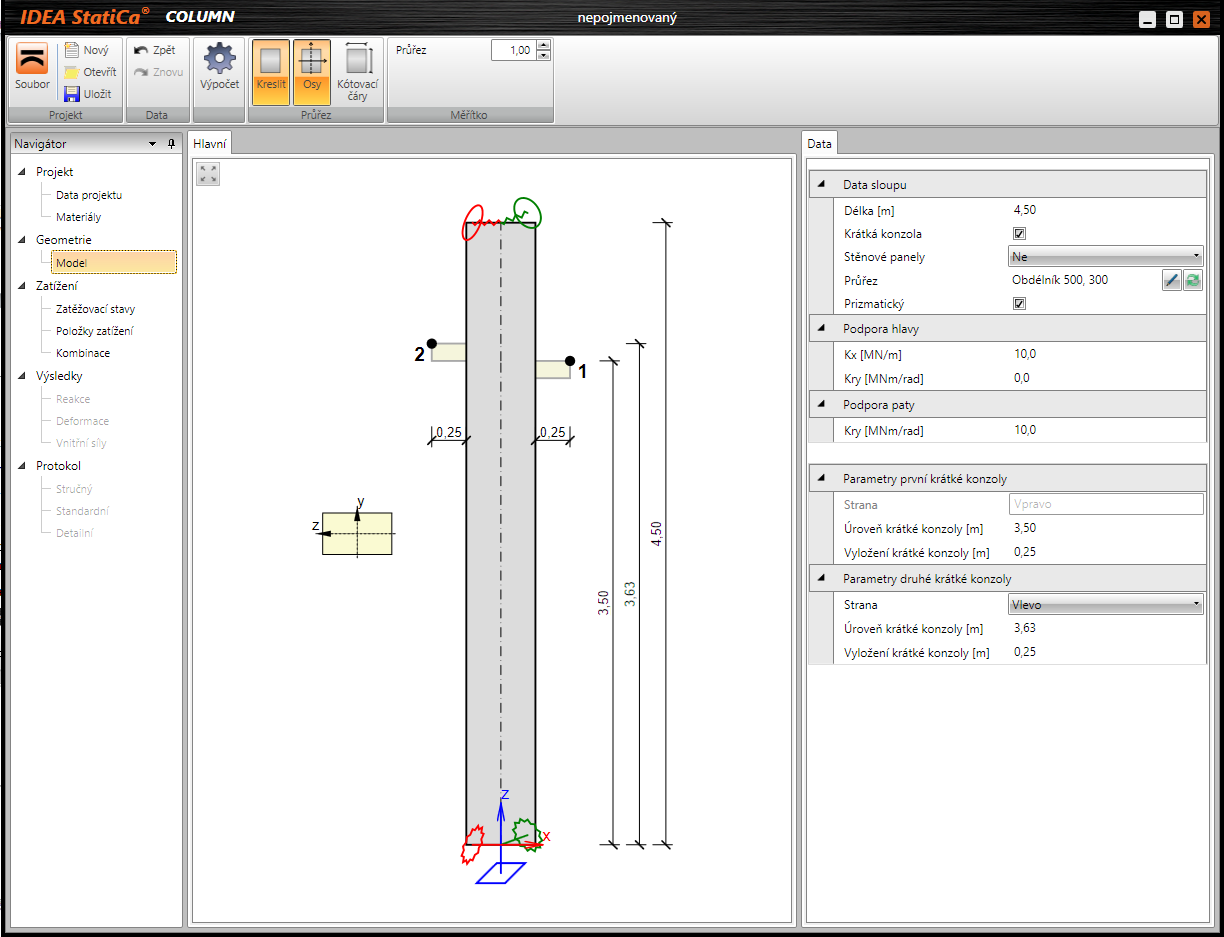Viewport: 1224px width, 937px height.
Task: Collapse the Zatížení tree node
Action: point(22,286)
